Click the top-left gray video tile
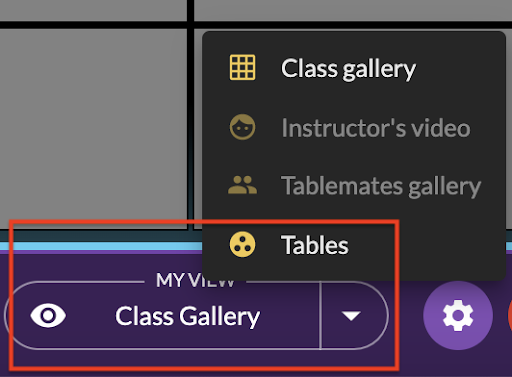This screenshot has width=512, height=377. coord(93,10)
